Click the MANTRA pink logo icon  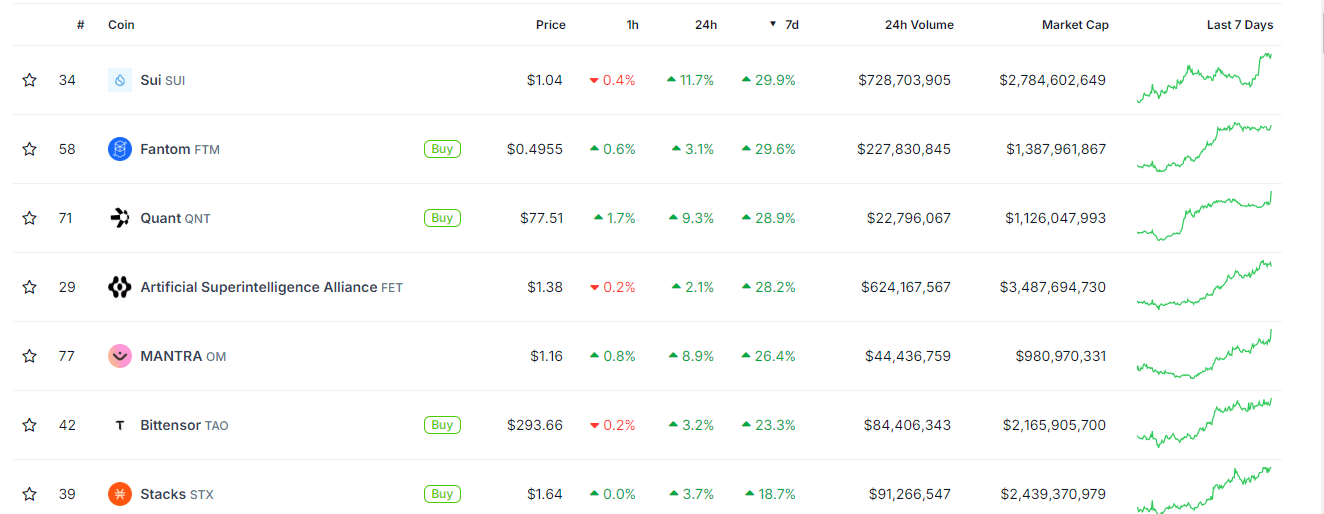[120, 356]
